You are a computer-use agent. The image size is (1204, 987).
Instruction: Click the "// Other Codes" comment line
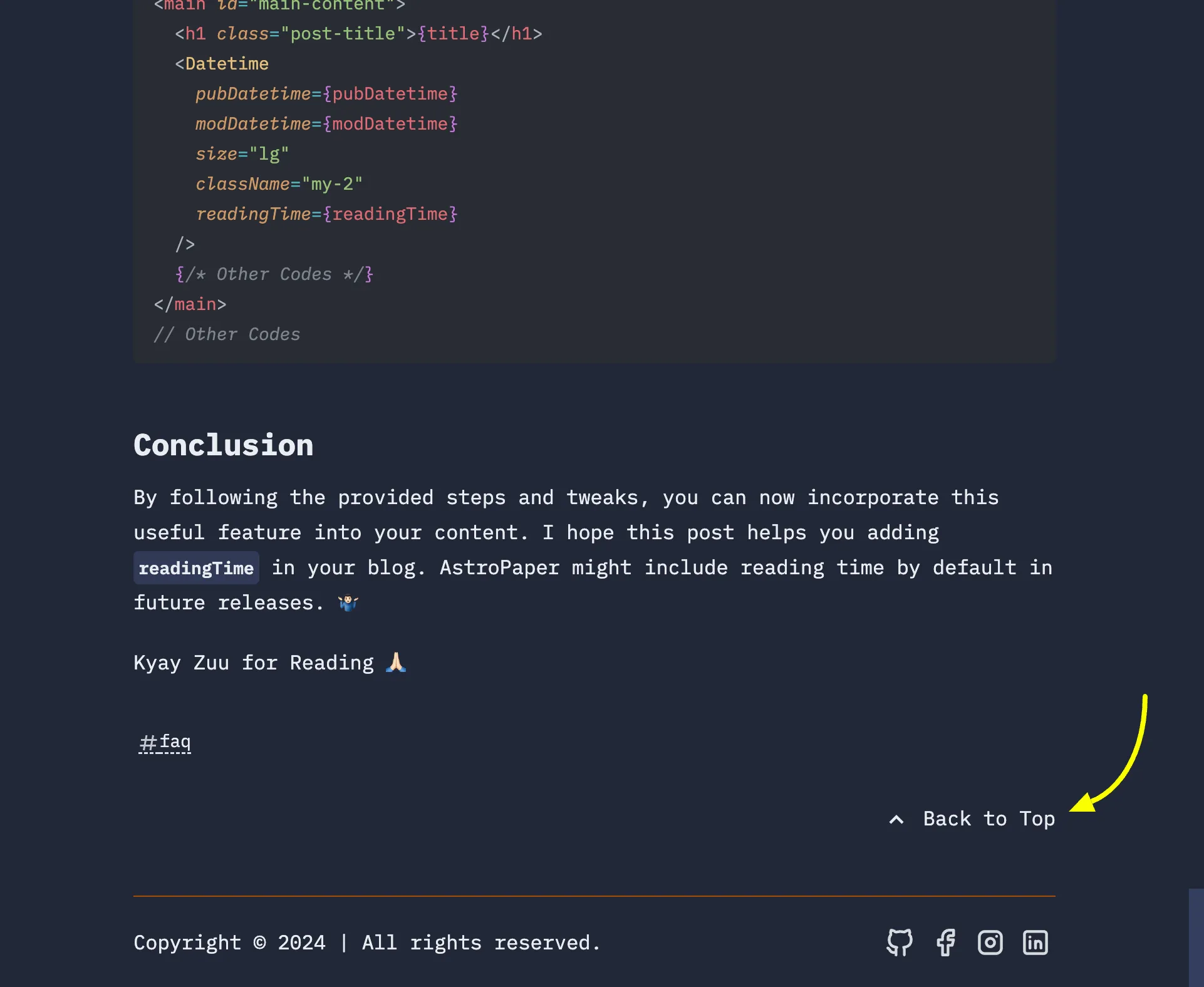(x=227, y=334)
